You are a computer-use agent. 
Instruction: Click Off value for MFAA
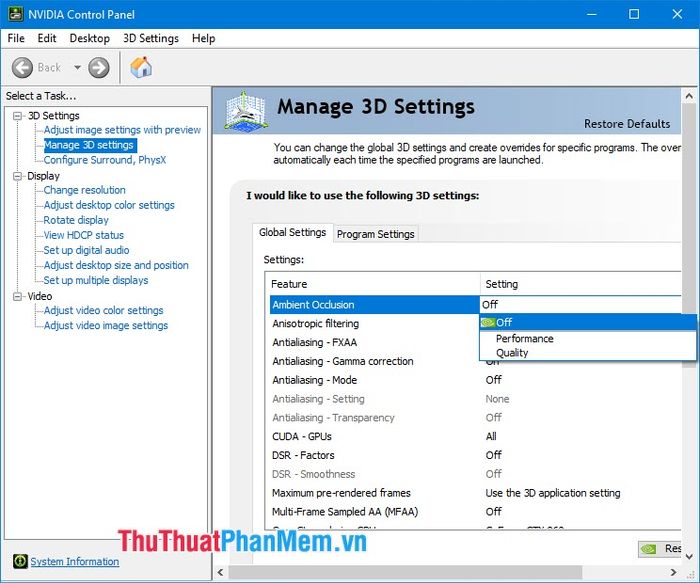coord(493,512)
